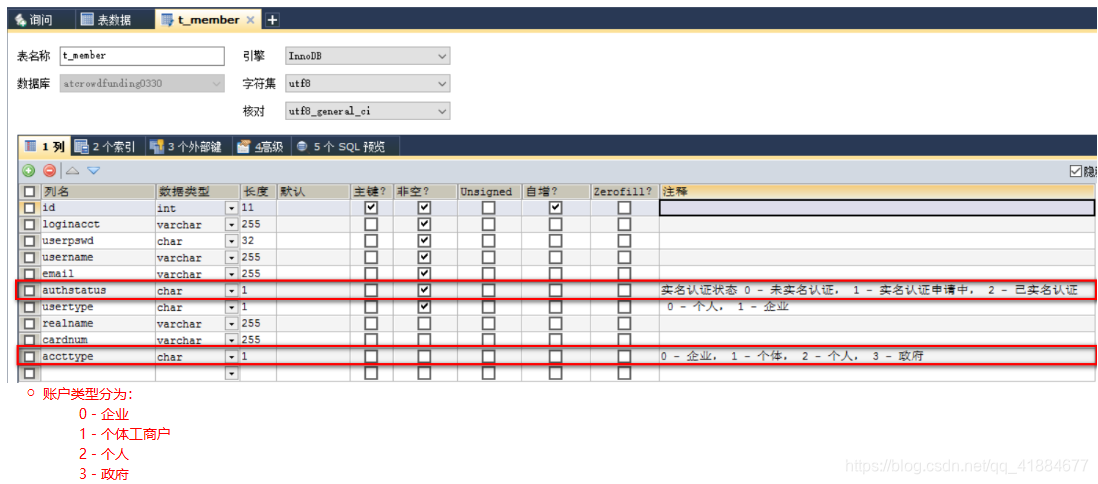Open data type dropdown for empty row
The width and height of the screenshot is (1098, 484).
(232, 374)
